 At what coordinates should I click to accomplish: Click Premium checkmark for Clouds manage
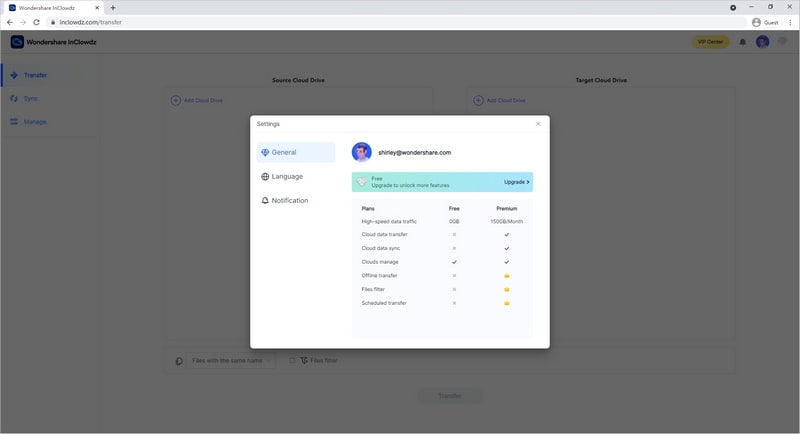click(x=507, y=262)
